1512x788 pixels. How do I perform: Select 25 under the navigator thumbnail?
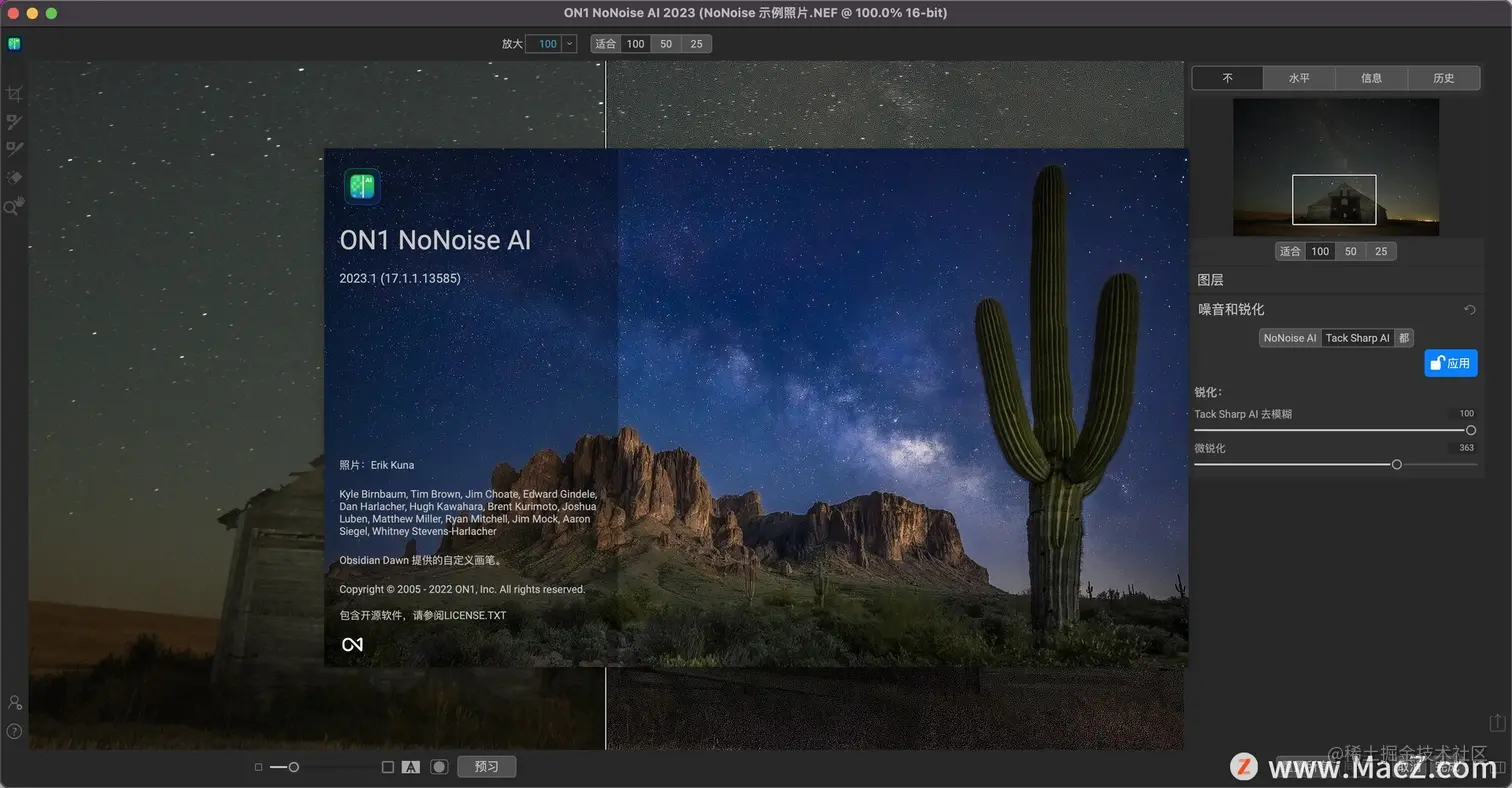(x=1381, y=251)
